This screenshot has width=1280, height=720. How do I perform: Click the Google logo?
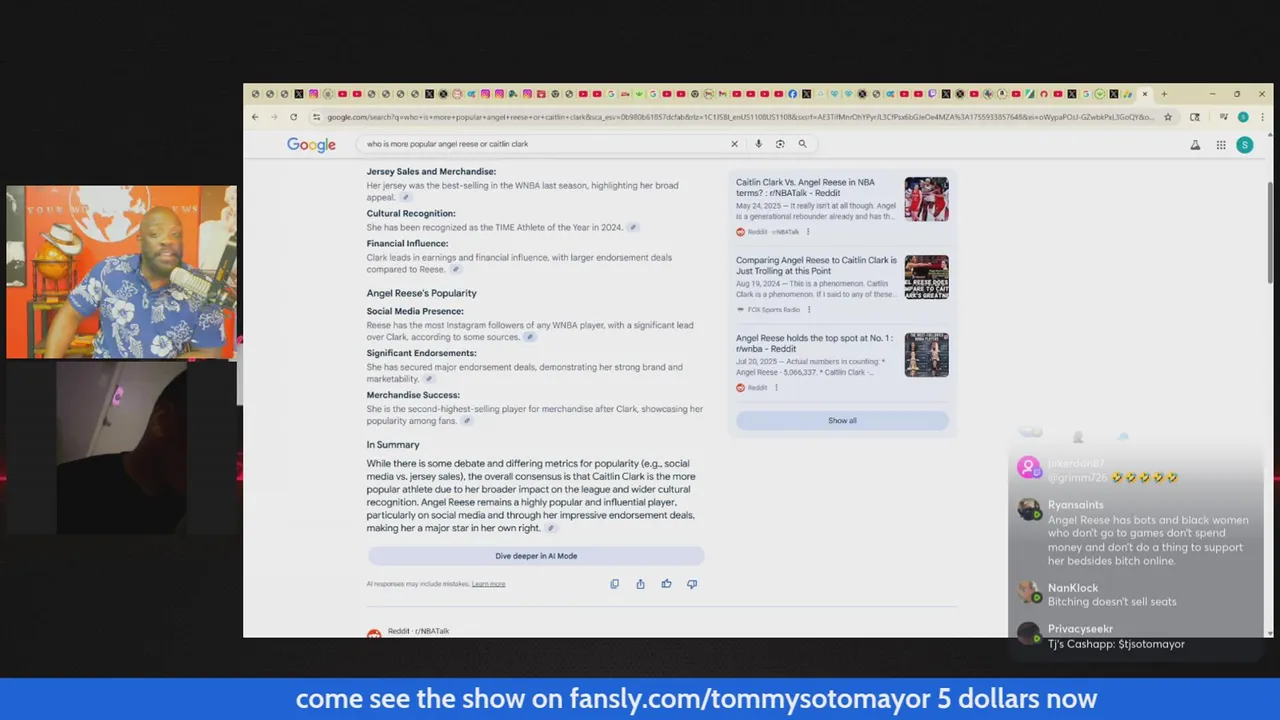click(x=311, y=145)
